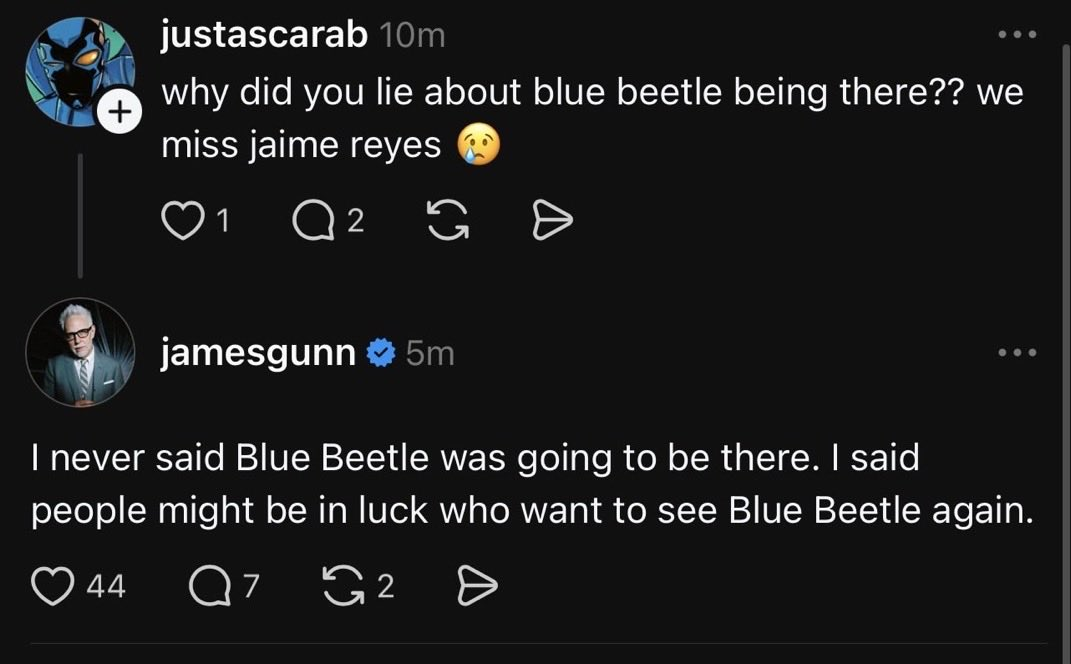
Task: Open the justascarab post text about jaime reyes
Action: point(592,118)
